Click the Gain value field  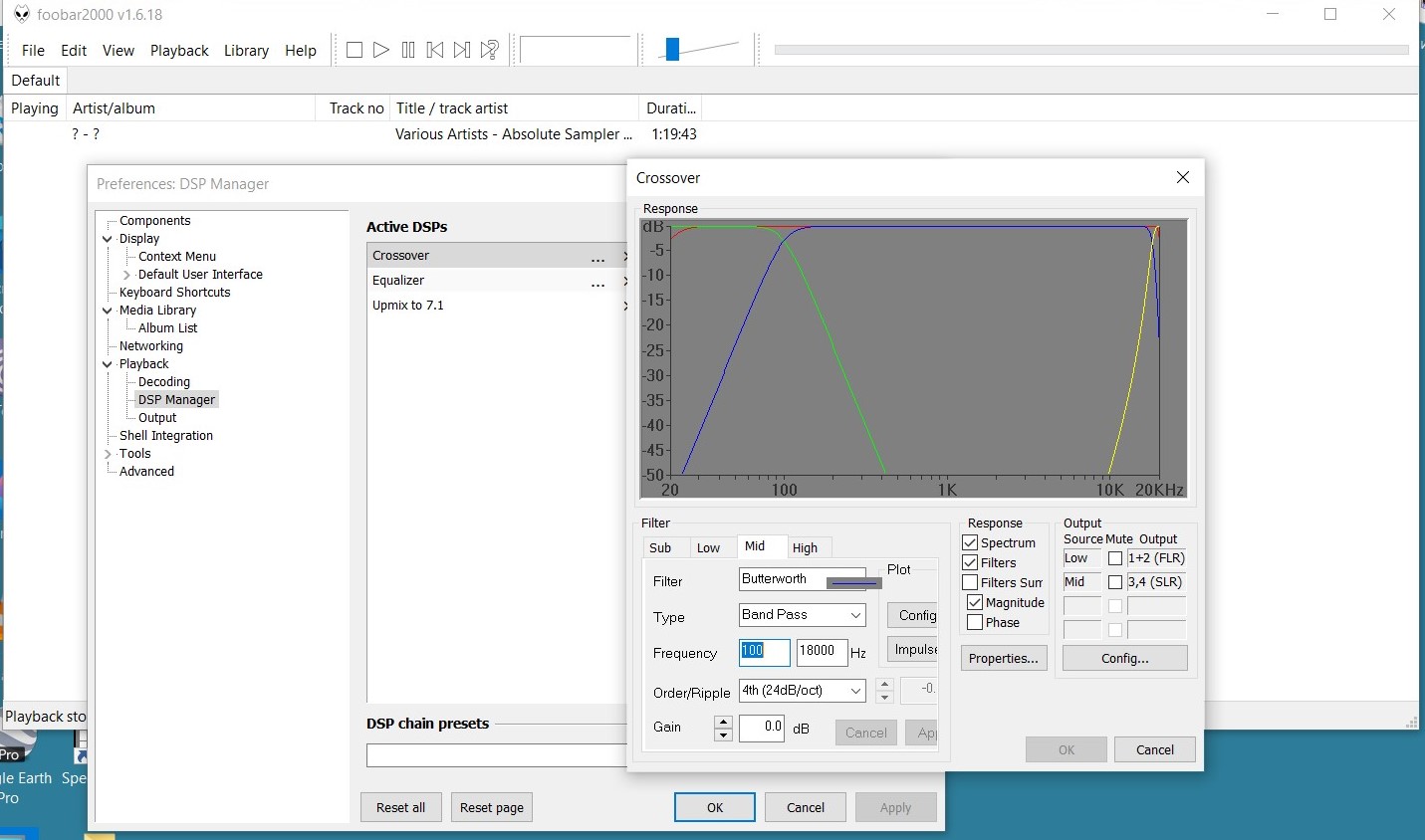coord(762,728)
